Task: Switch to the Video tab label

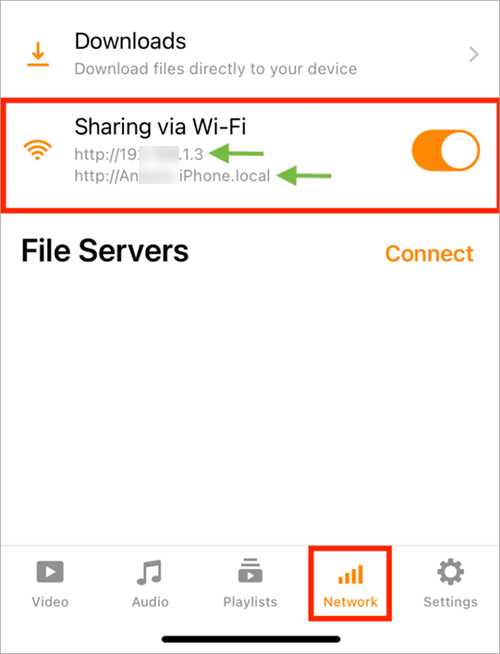Action: pos(50,602)
